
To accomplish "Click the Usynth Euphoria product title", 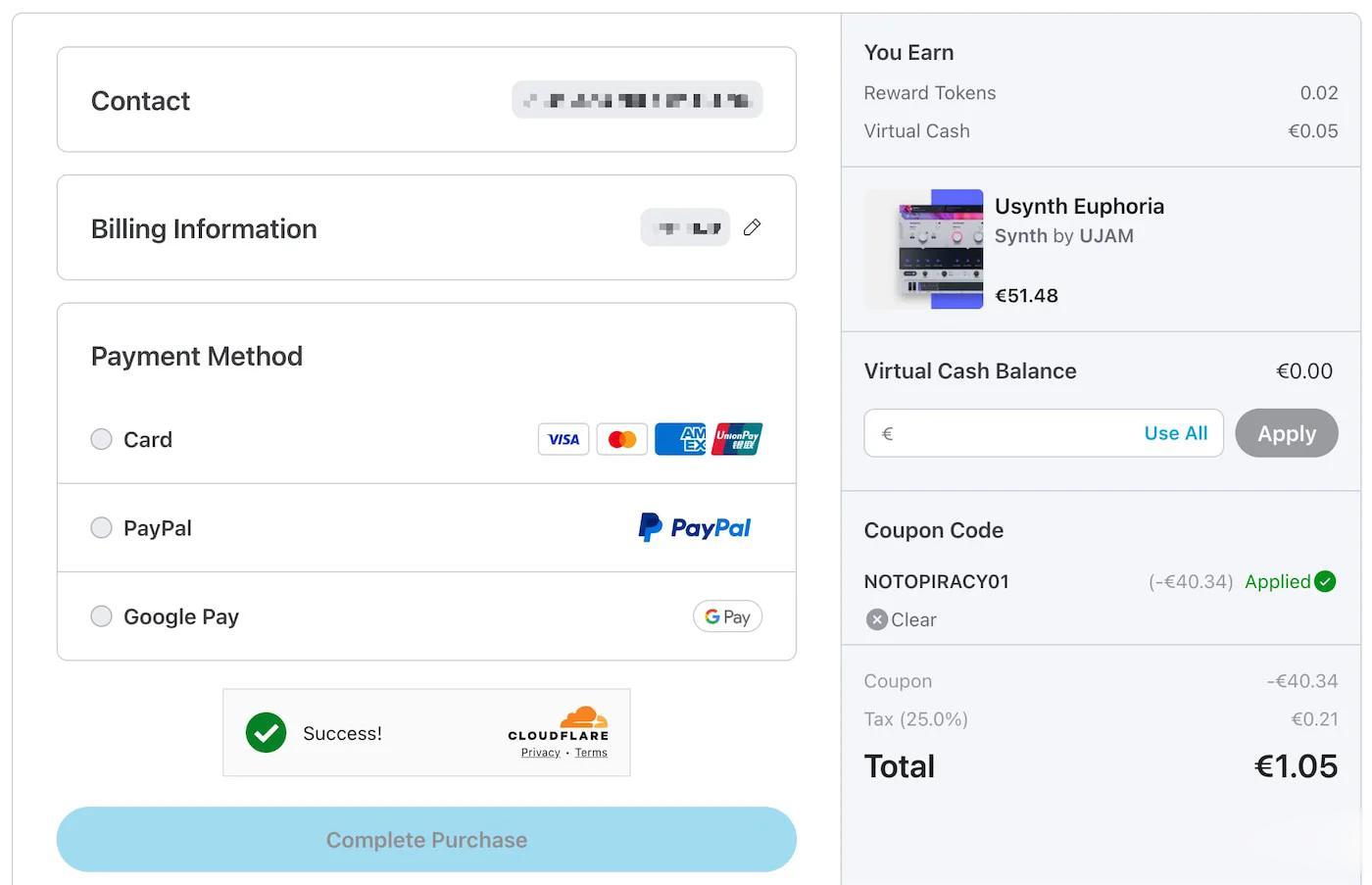I will point(1079,206).
